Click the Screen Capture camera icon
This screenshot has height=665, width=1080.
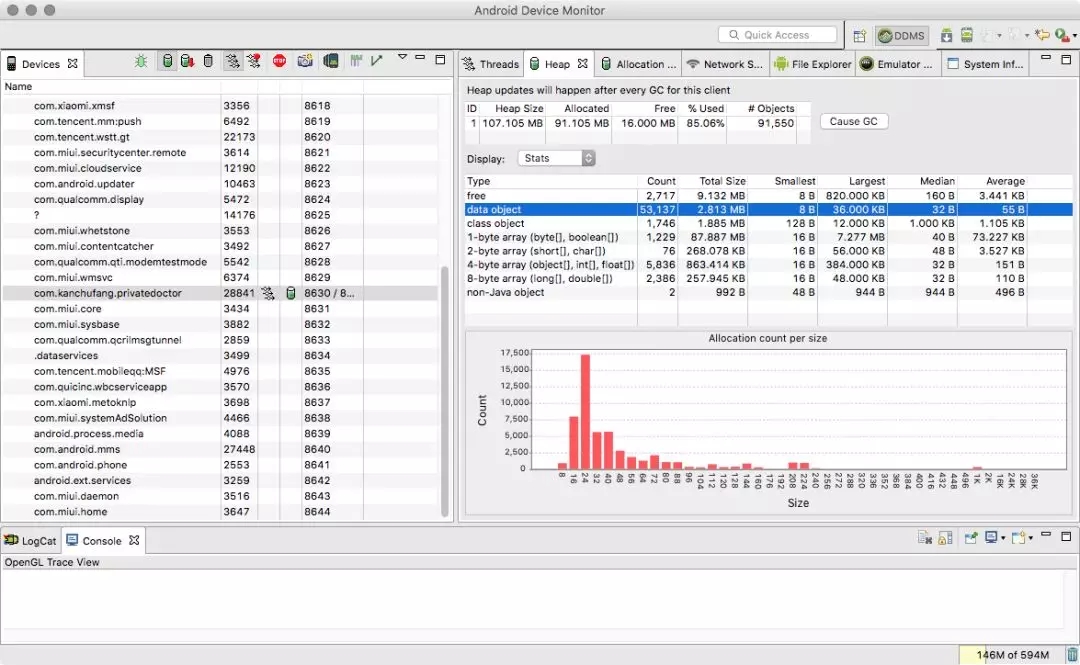point(304,61)
